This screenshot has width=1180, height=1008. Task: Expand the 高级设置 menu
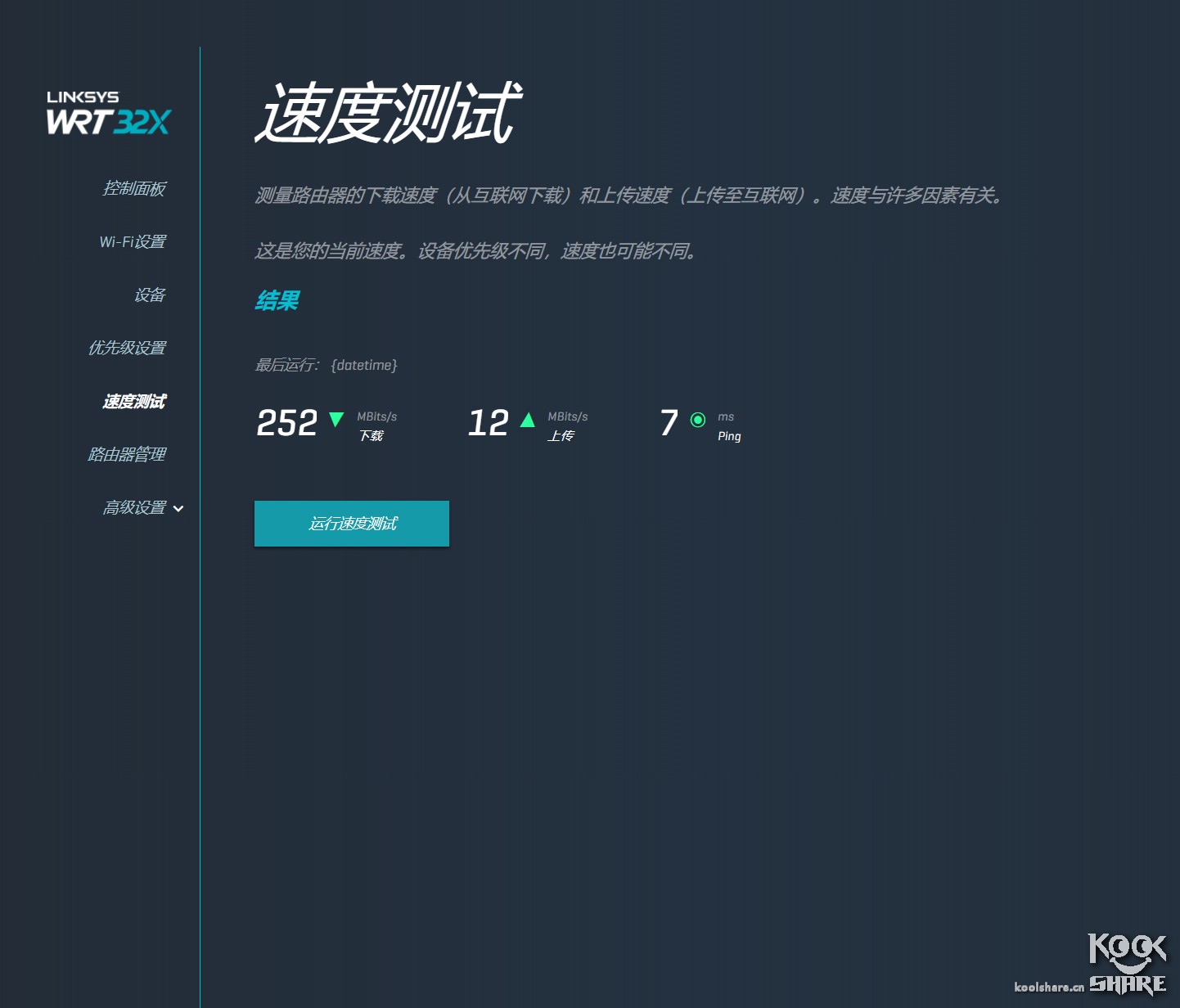[135, 507]
